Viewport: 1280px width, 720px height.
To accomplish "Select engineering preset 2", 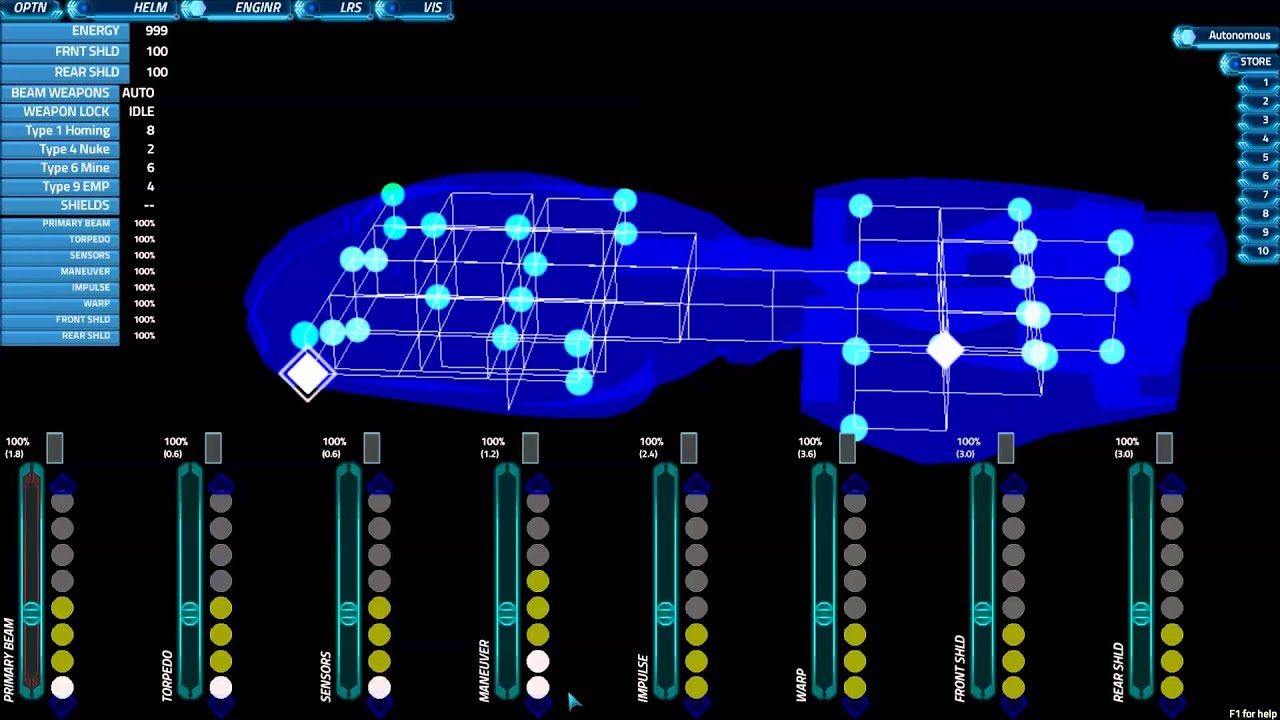I will pyautogui.click(x=1259, y=101).
